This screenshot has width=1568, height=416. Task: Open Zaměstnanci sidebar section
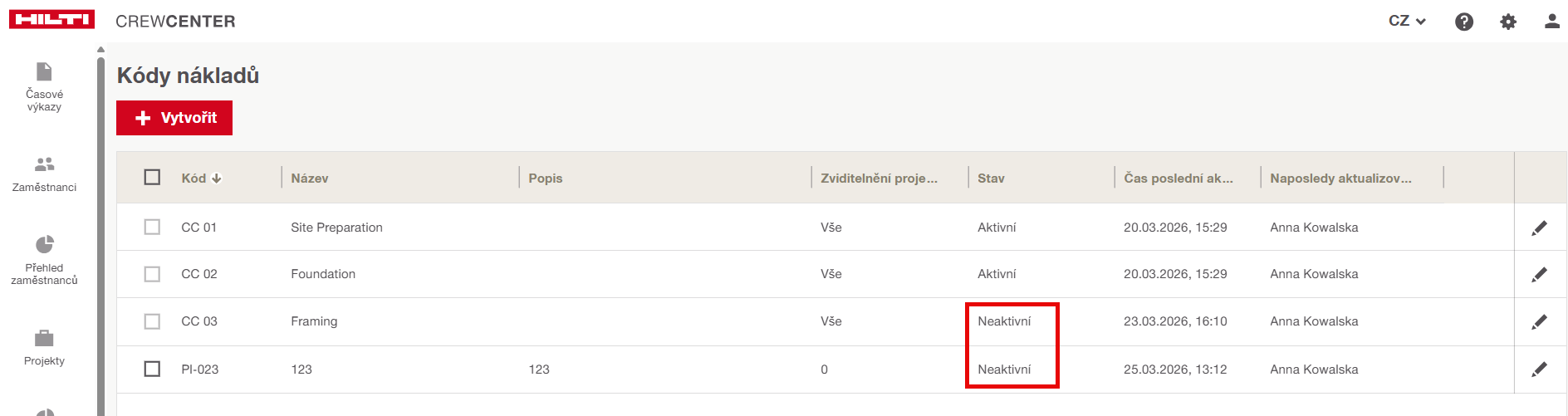coord(44,174)
